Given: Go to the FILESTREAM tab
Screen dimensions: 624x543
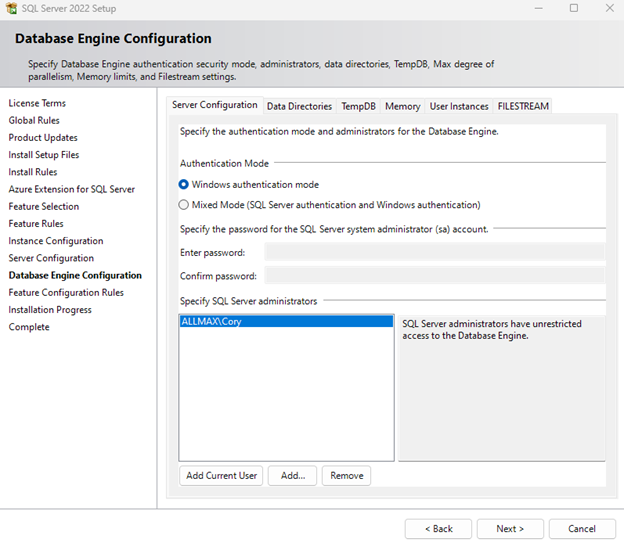Looking at the screenshot, I should pyautogui.click(x=523, y=106).
